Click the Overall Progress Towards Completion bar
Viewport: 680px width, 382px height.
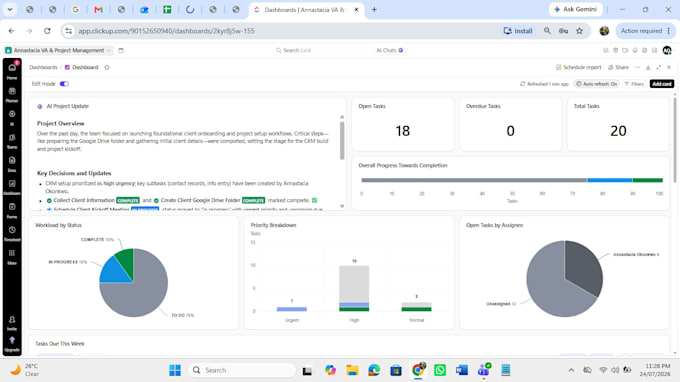point(512,180)
